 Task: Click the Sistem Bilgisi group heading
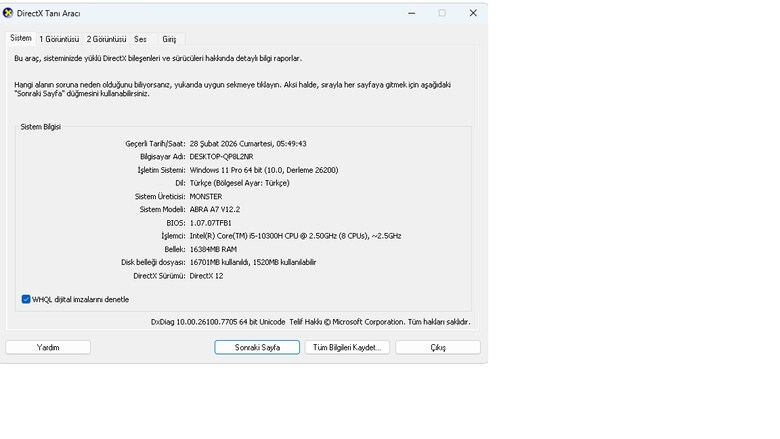(x=41, y=127)
